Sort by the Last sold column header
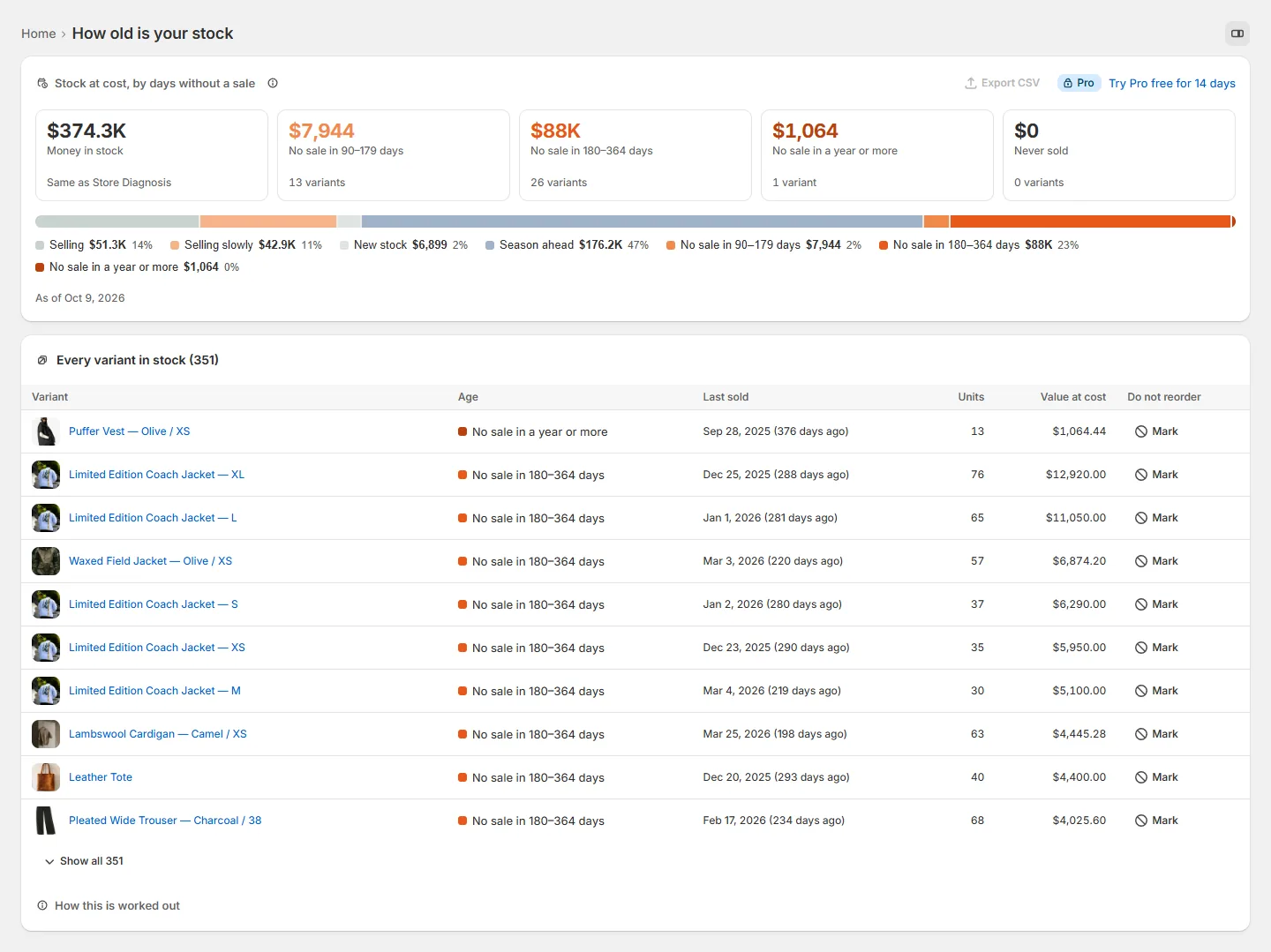Viewport: 1271px width, 952px height. 726,397
